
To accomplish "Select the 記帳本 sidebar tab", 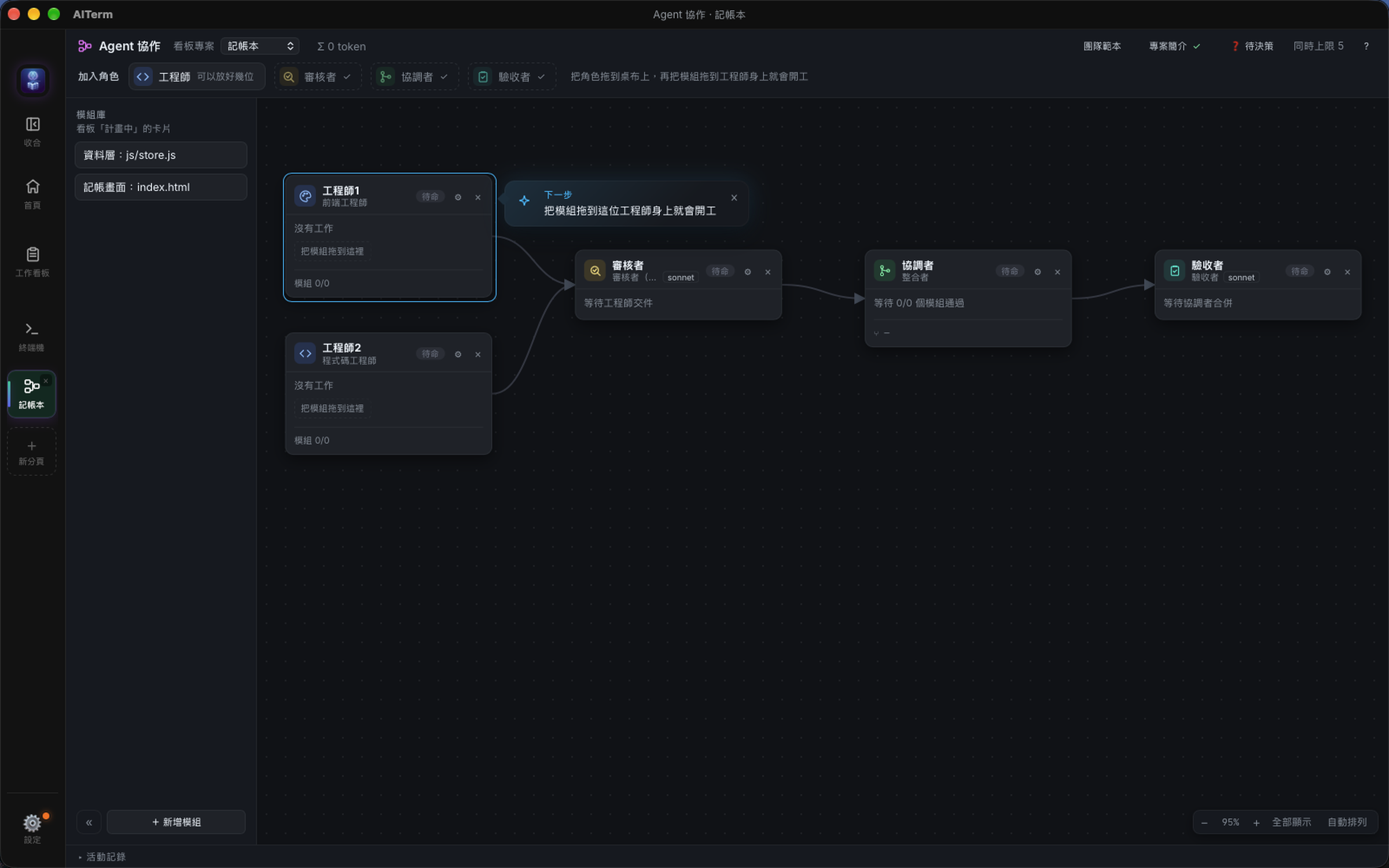I will 32,394.
